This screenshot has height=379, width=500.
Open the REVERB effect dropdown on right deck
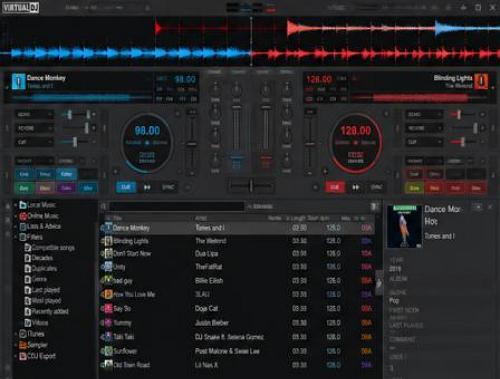424,128
